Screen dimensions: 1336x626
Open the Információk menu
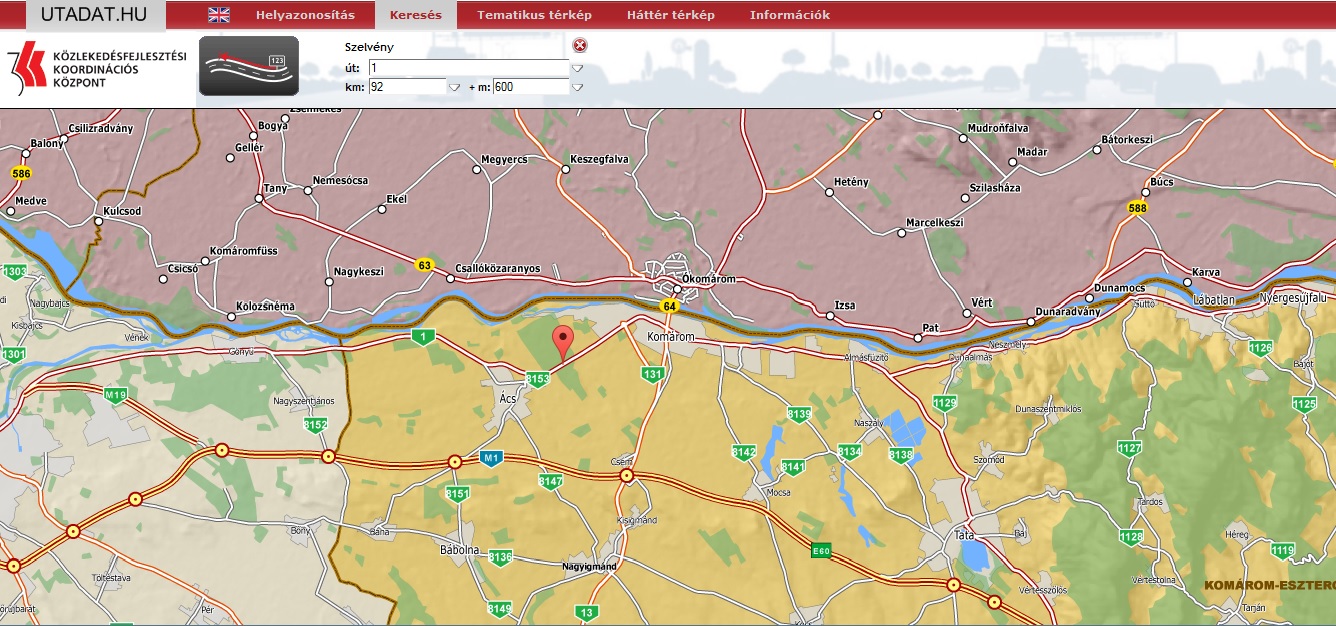pyautogui.click(x=789, y=15)
